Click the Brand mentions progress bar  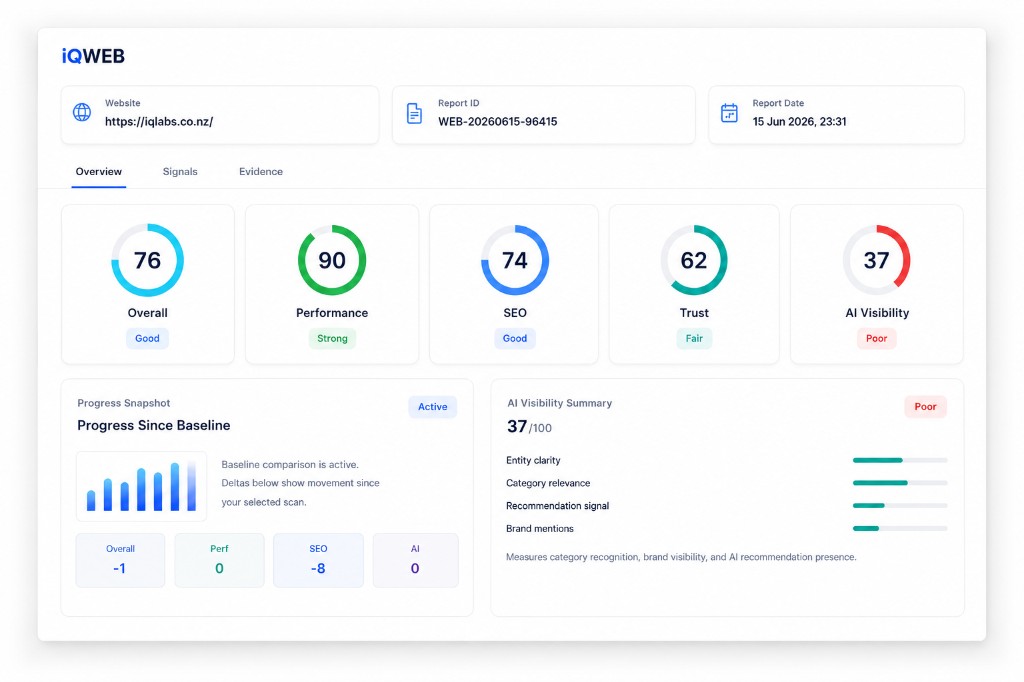[899, 528]
